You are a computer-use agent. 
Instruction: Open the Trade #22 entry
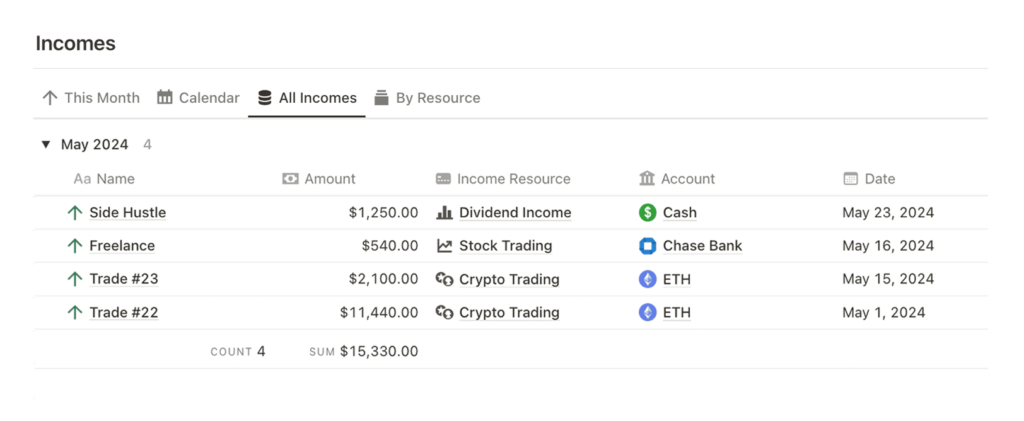pos(123,313)
